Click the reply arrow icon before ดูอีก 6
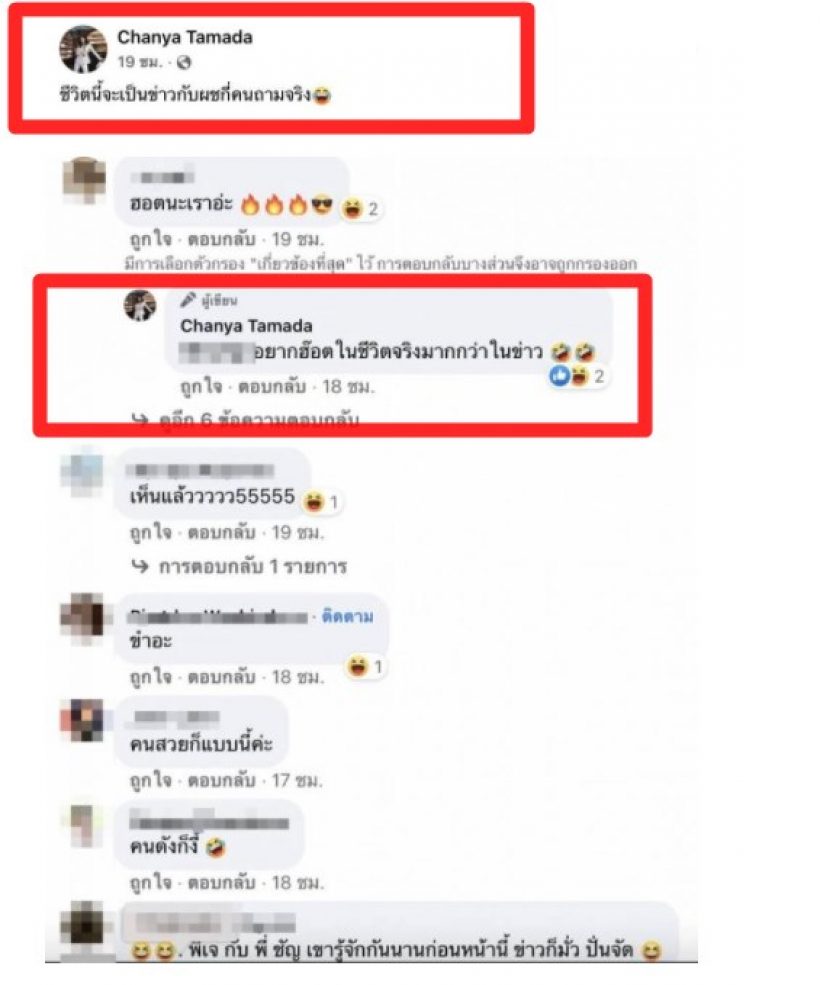The image size is (820, 985). pyautogui.click(x=139, y=420)
